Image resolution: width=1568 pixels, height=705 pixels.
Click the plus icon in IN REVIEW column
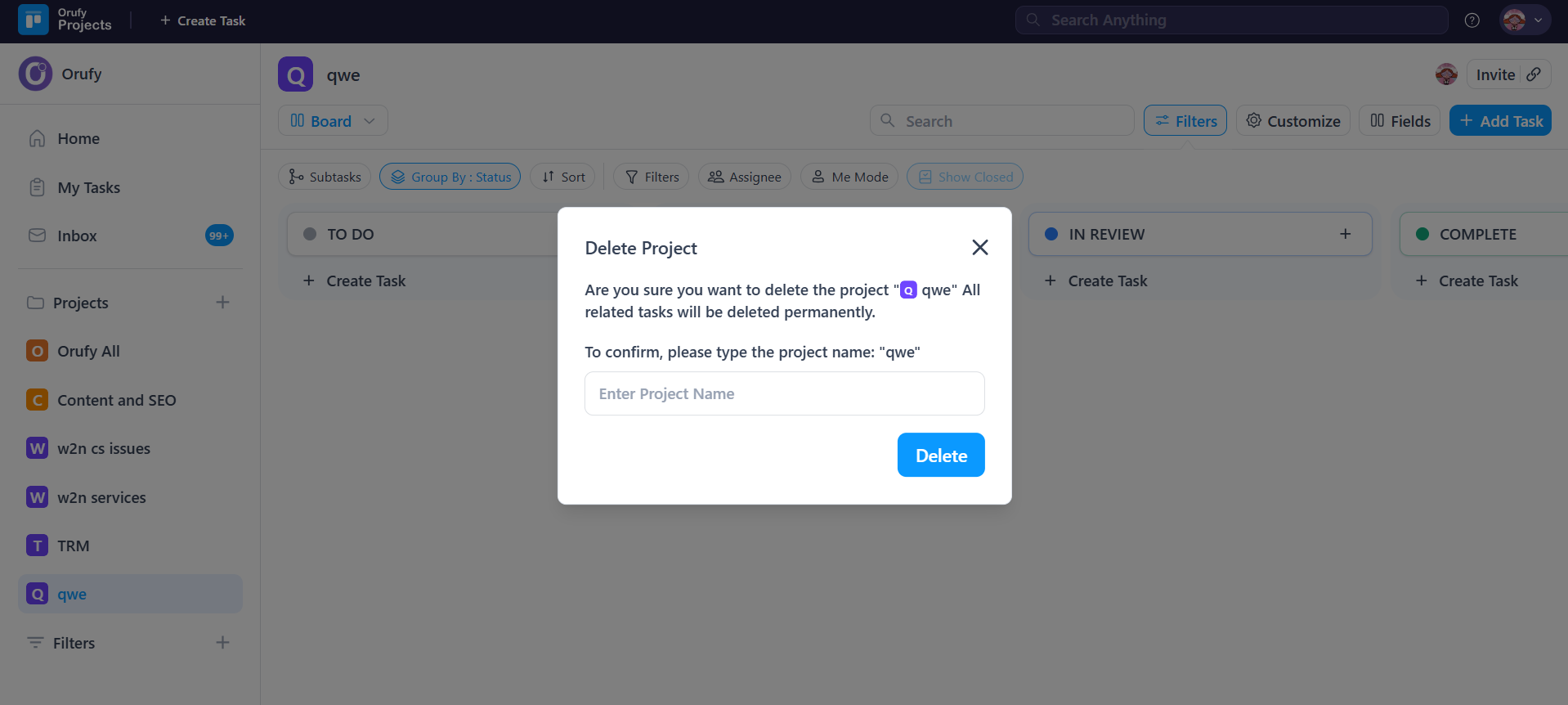click(x=1345, y=234)
